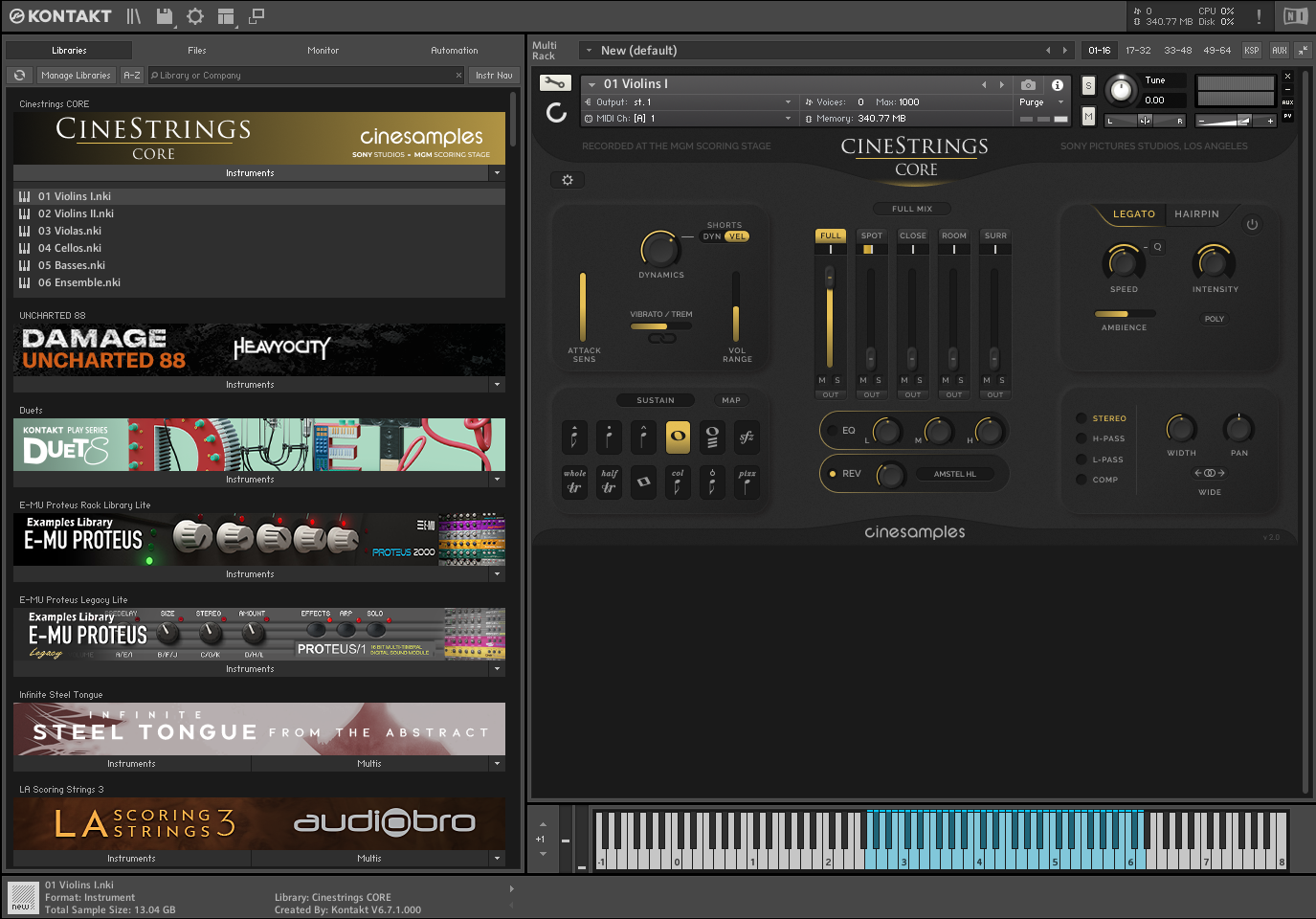Expand UNCHARTED 88 Instruments dropdown arrow
The width and height of the screenshot is (1316, 919).
pyautogui.click(x=497, y=385)
